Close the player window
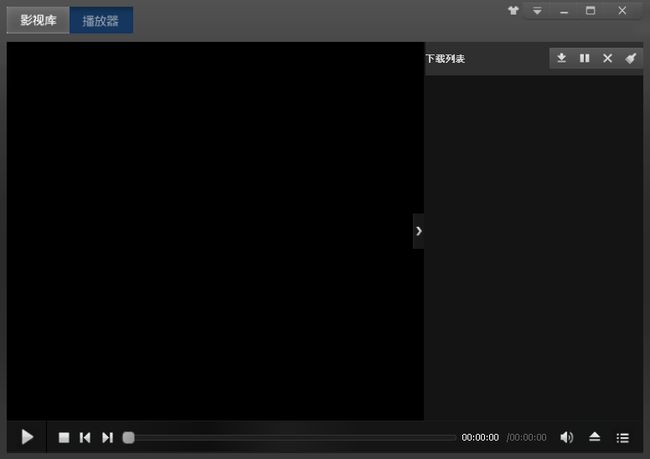This screenshot has height=459, width=650. coord(622,11)
